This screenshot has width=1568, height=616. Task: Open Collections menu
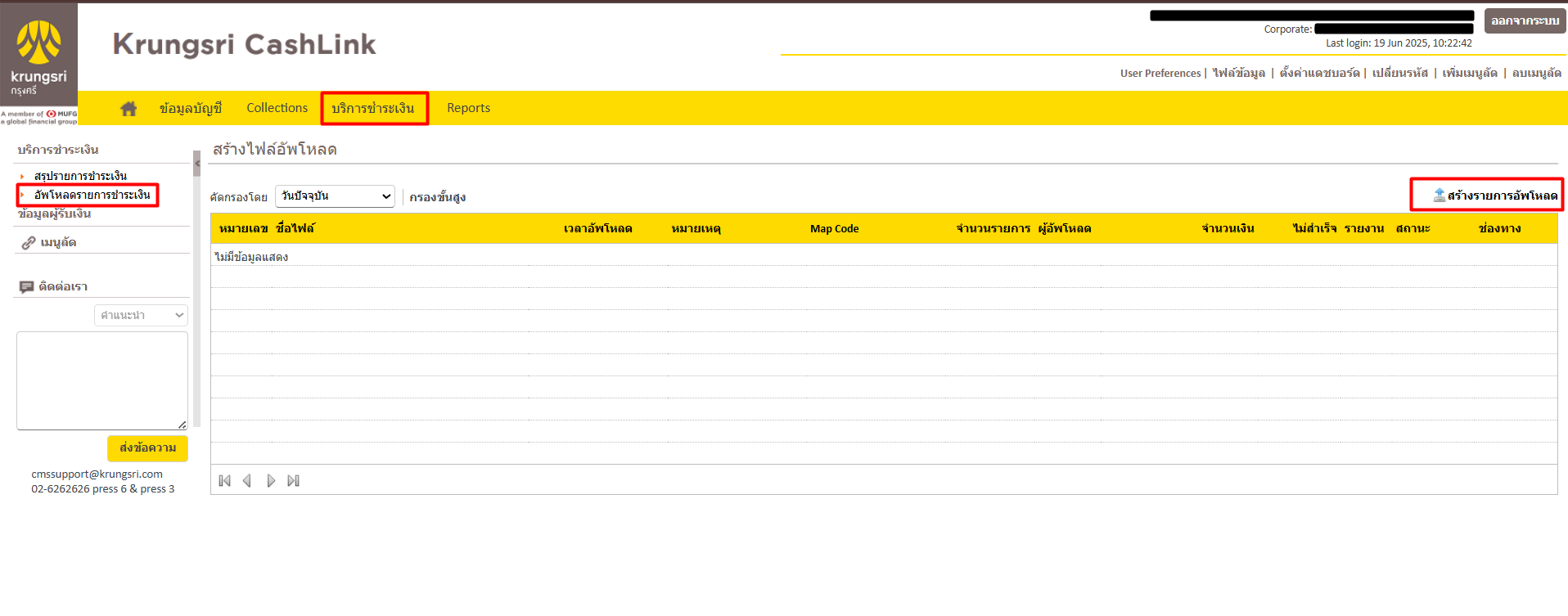[x=277, y=108]
